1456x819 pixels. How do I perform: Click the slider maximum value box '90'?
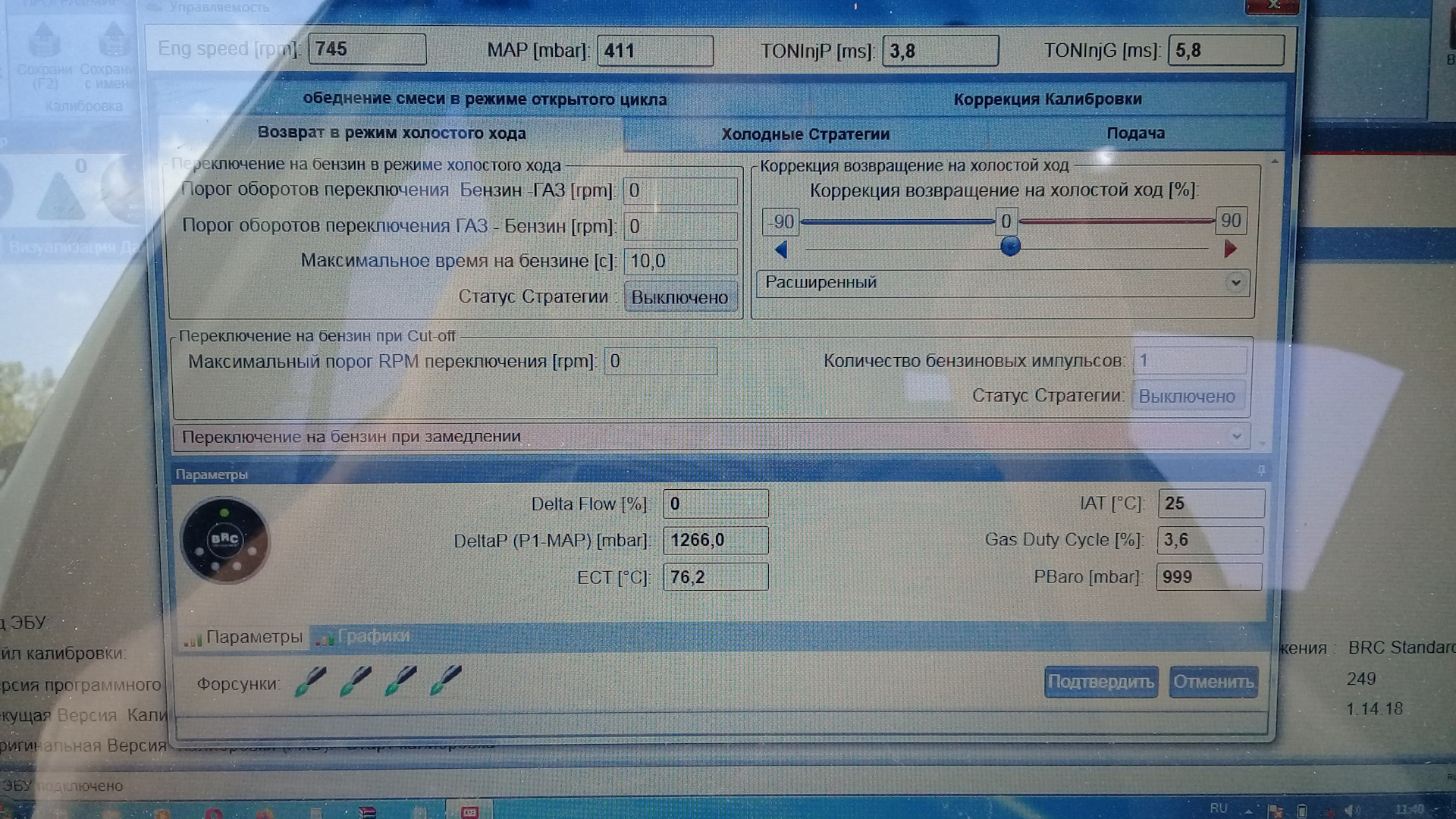click(x=1230, y=221)
